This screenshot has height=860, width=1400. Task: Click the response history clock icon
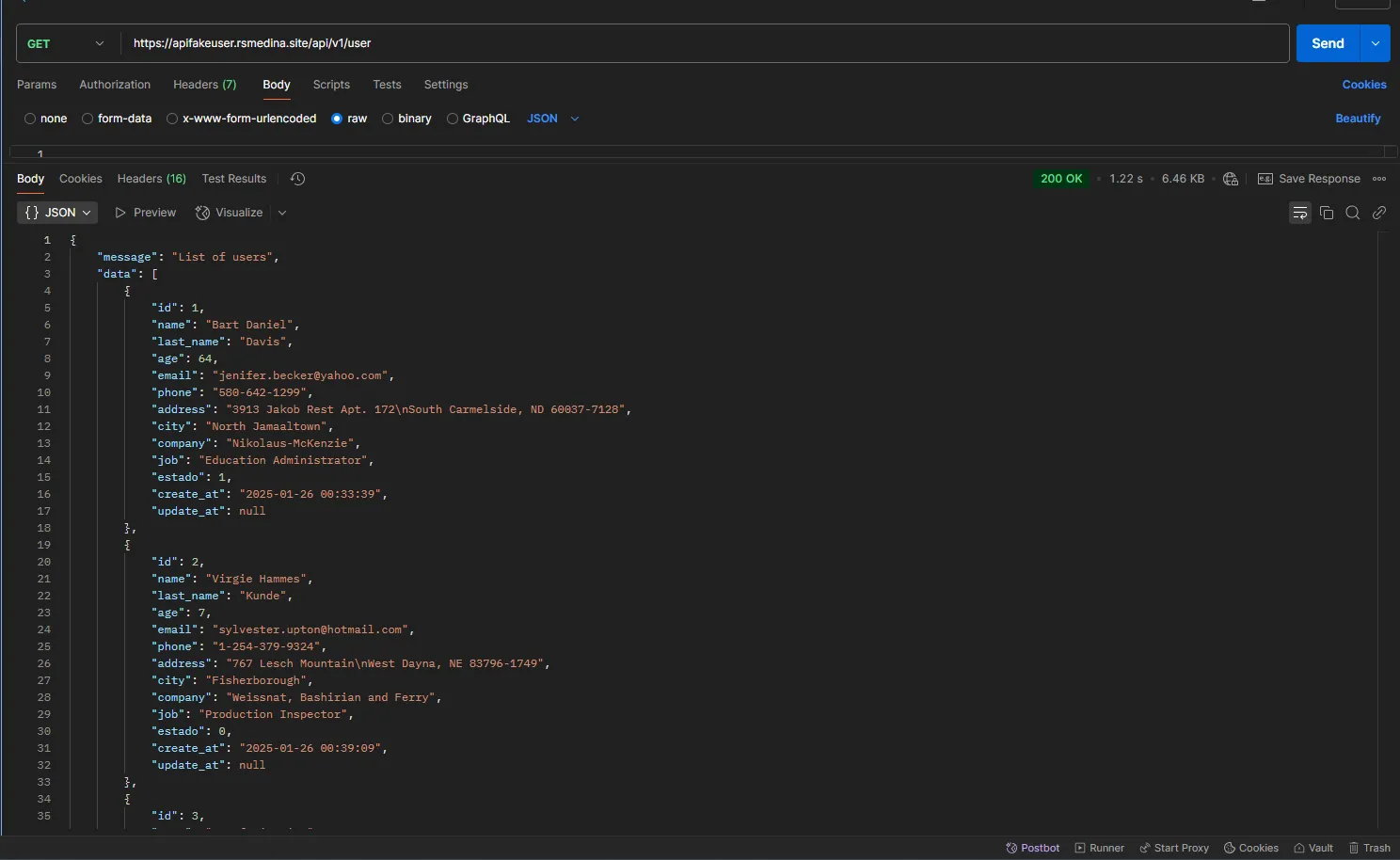(x=297, y=179)
